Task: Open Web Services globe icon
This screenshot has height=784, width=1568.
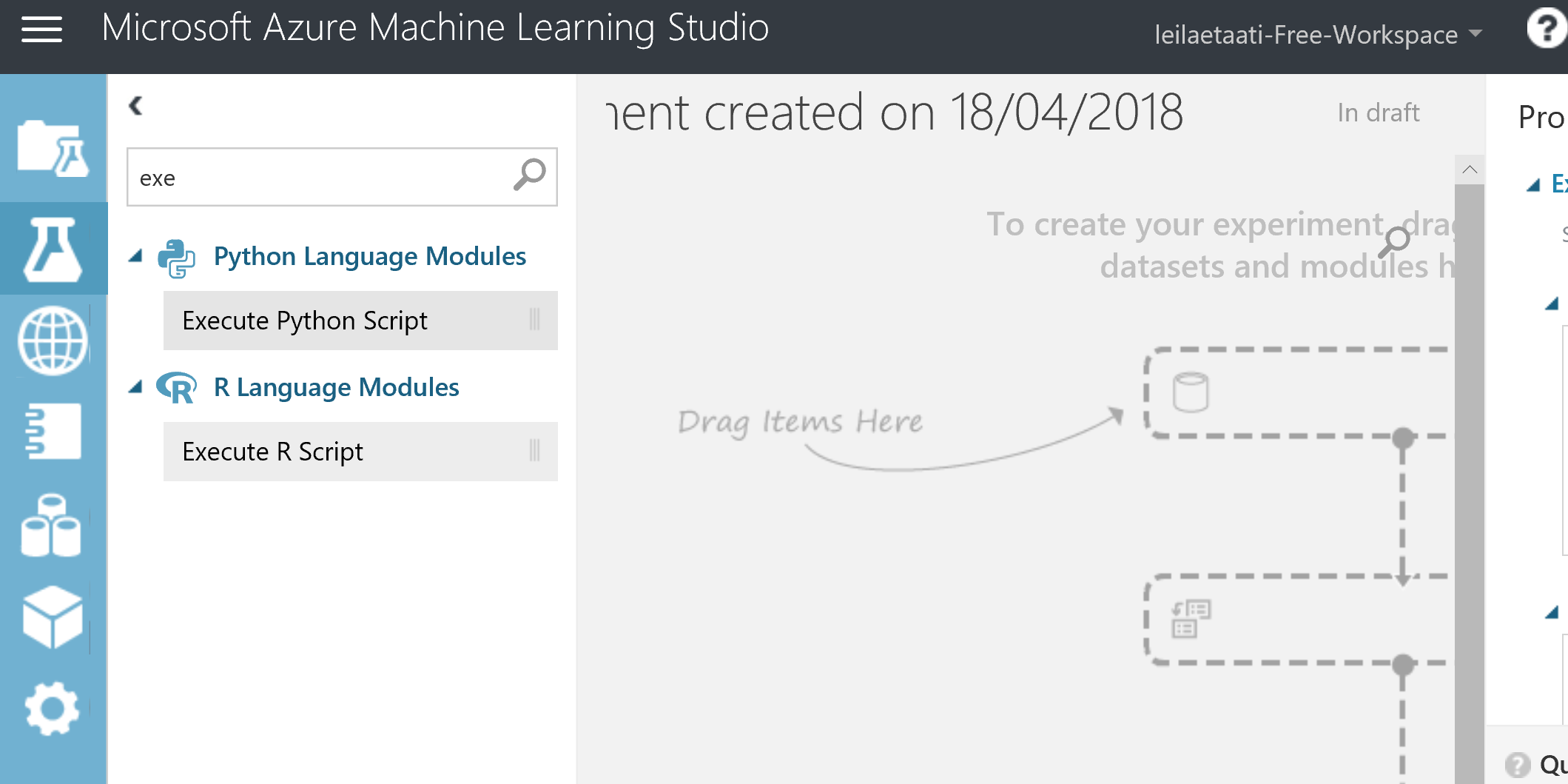Action: pyautogui.click(x=53, y=341)
